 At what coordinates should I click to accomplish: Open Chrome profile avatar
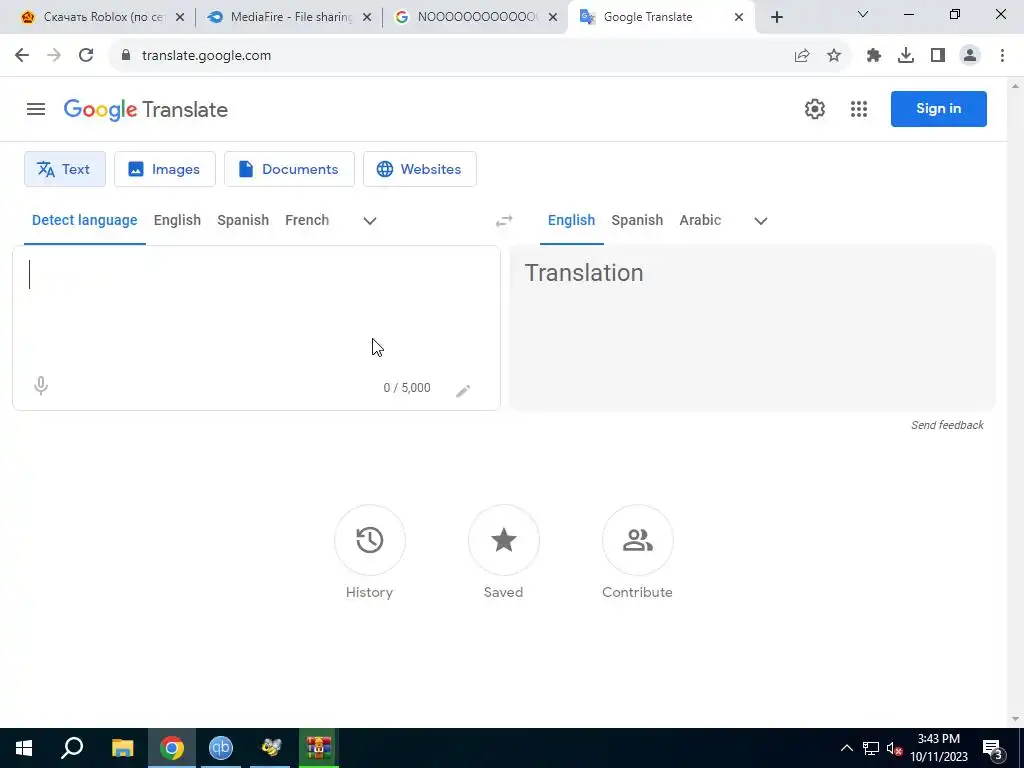tap(970, 56)
